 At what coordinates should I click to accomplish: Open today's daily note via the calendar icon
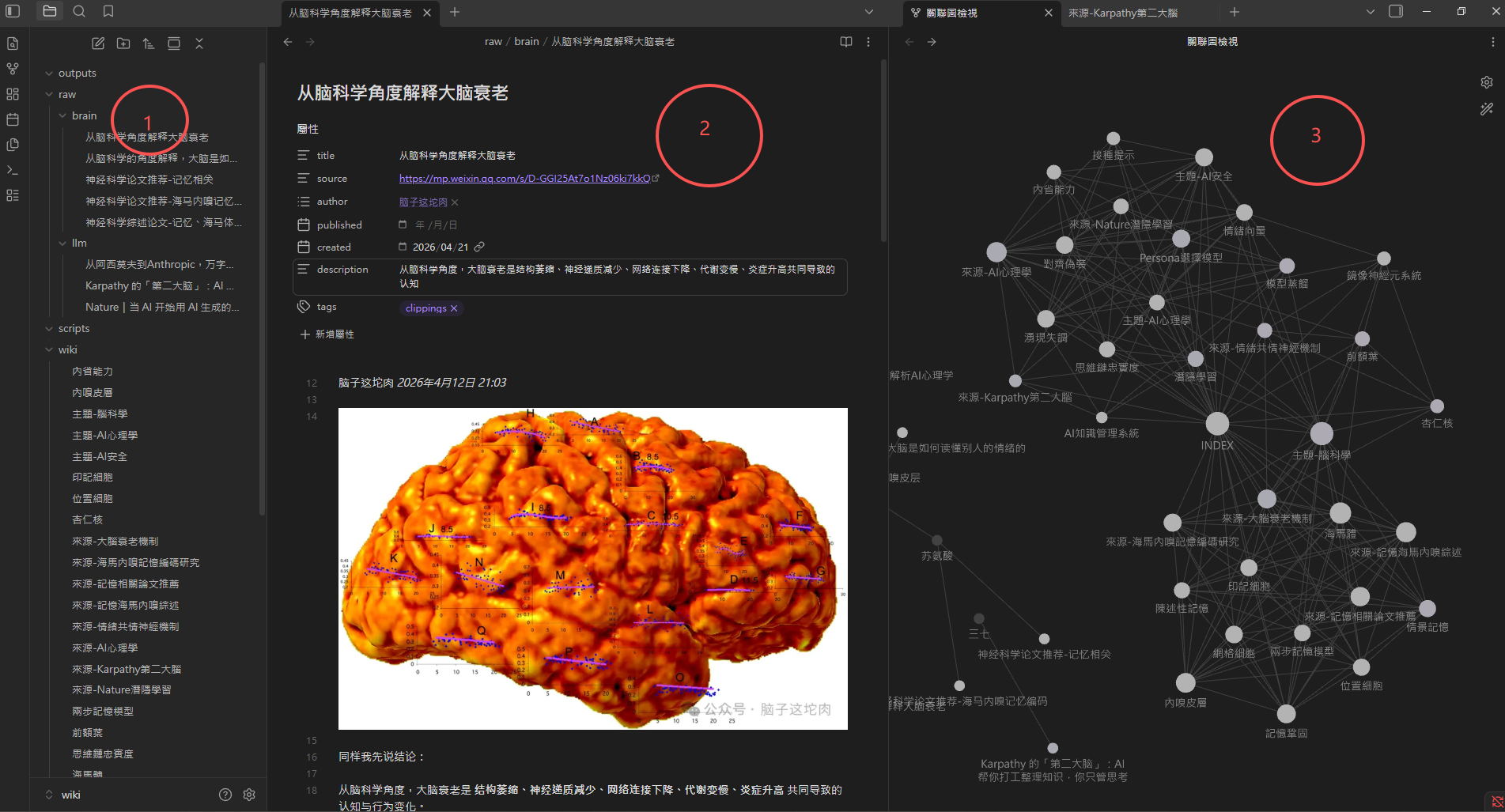(13, 119)
